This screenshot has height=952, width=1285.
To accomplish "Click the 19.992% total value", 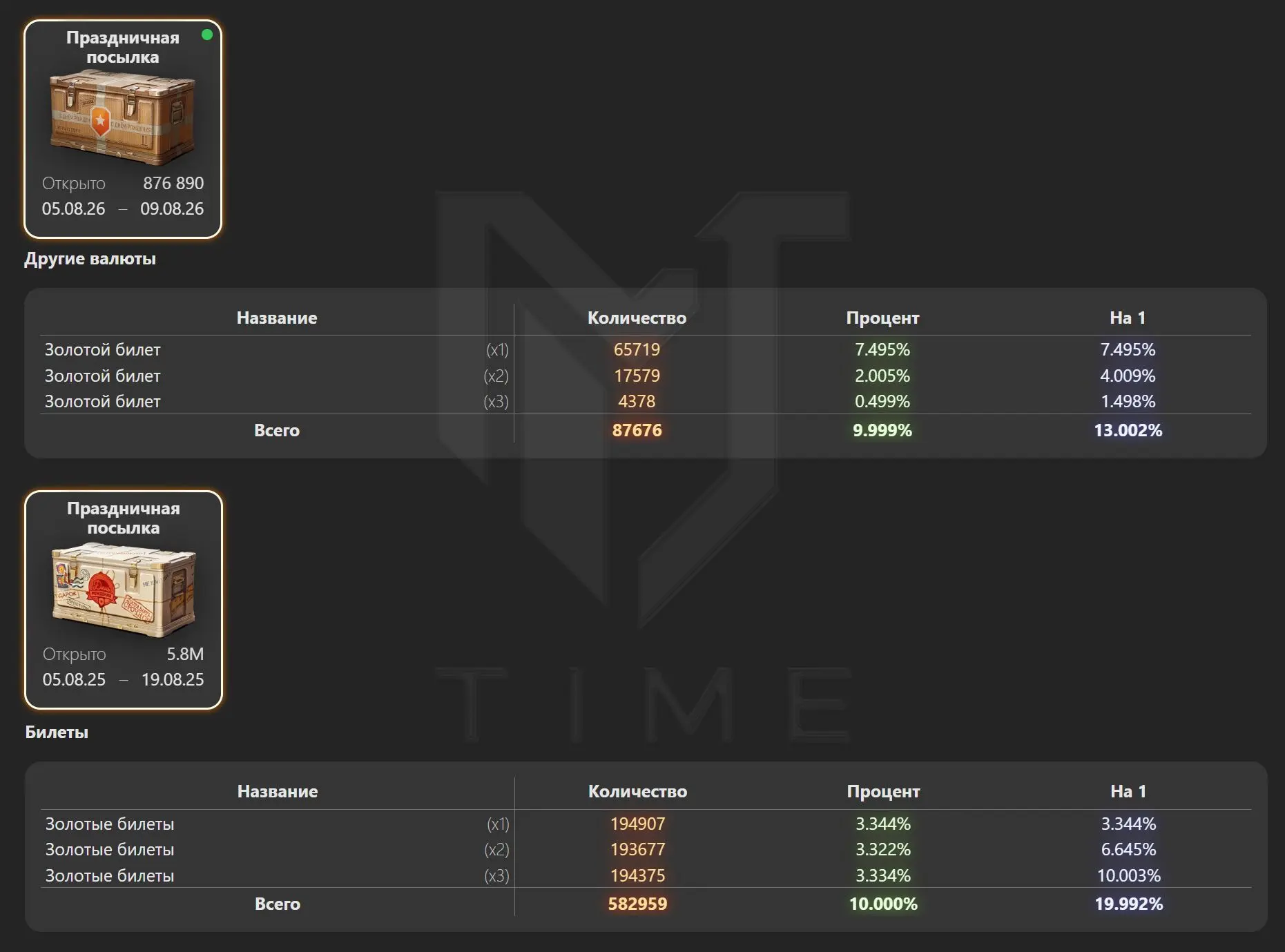I will point(1128,904).
